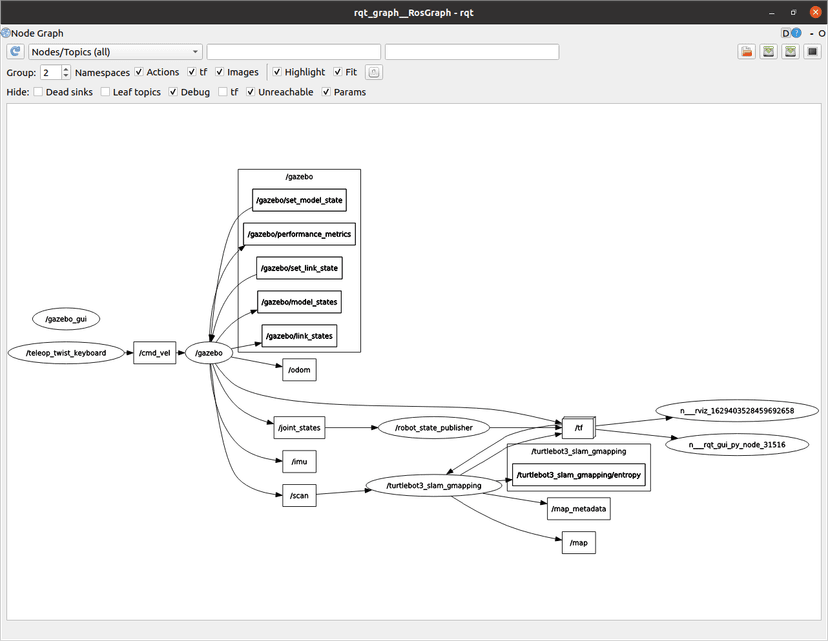Open the Nodes/Topics (all) dropdown
Screen dimensions: 828x641
click(115, 52)
